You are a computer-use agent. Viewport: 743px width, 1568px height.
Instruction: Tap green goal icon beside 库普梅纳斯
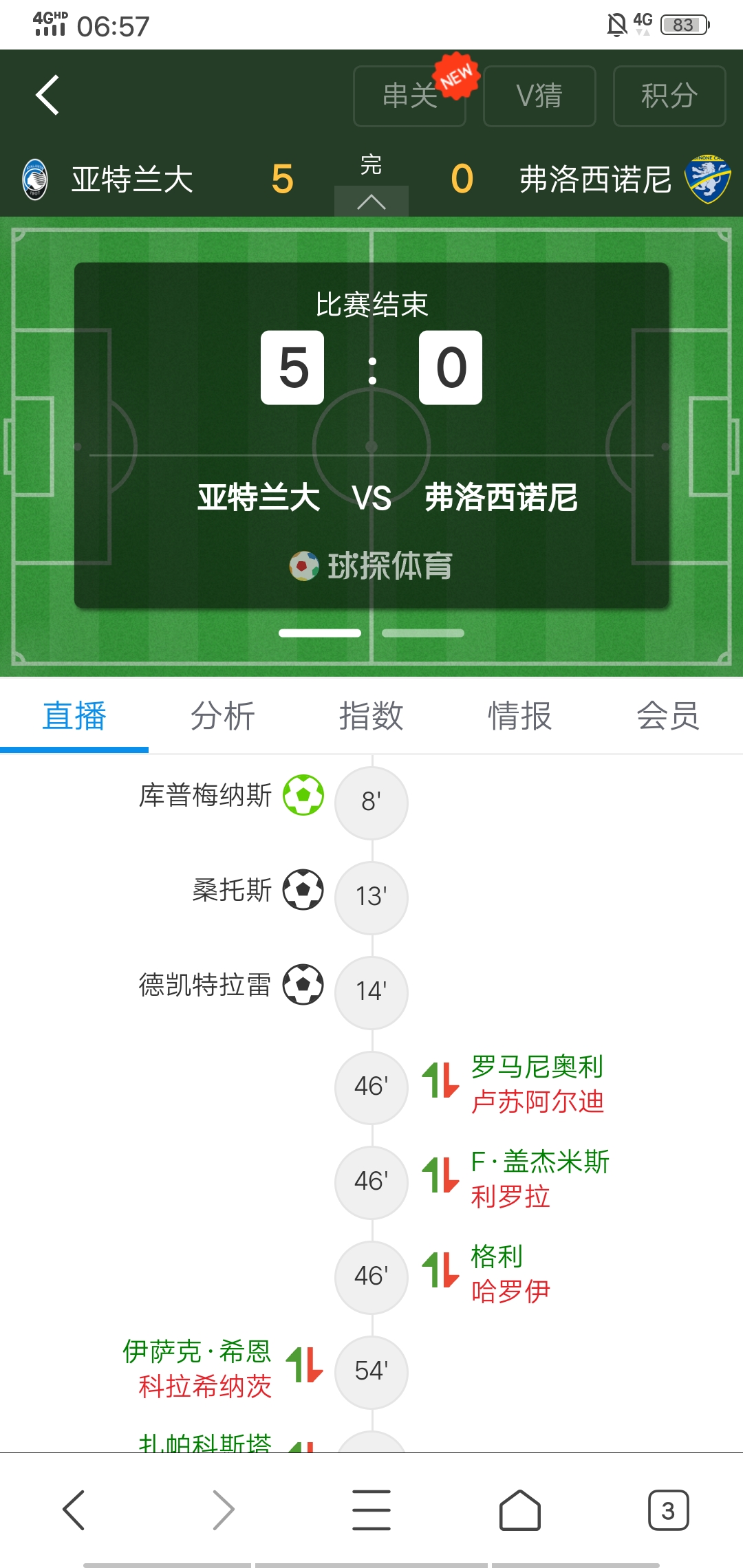click(x=303, y=795)
